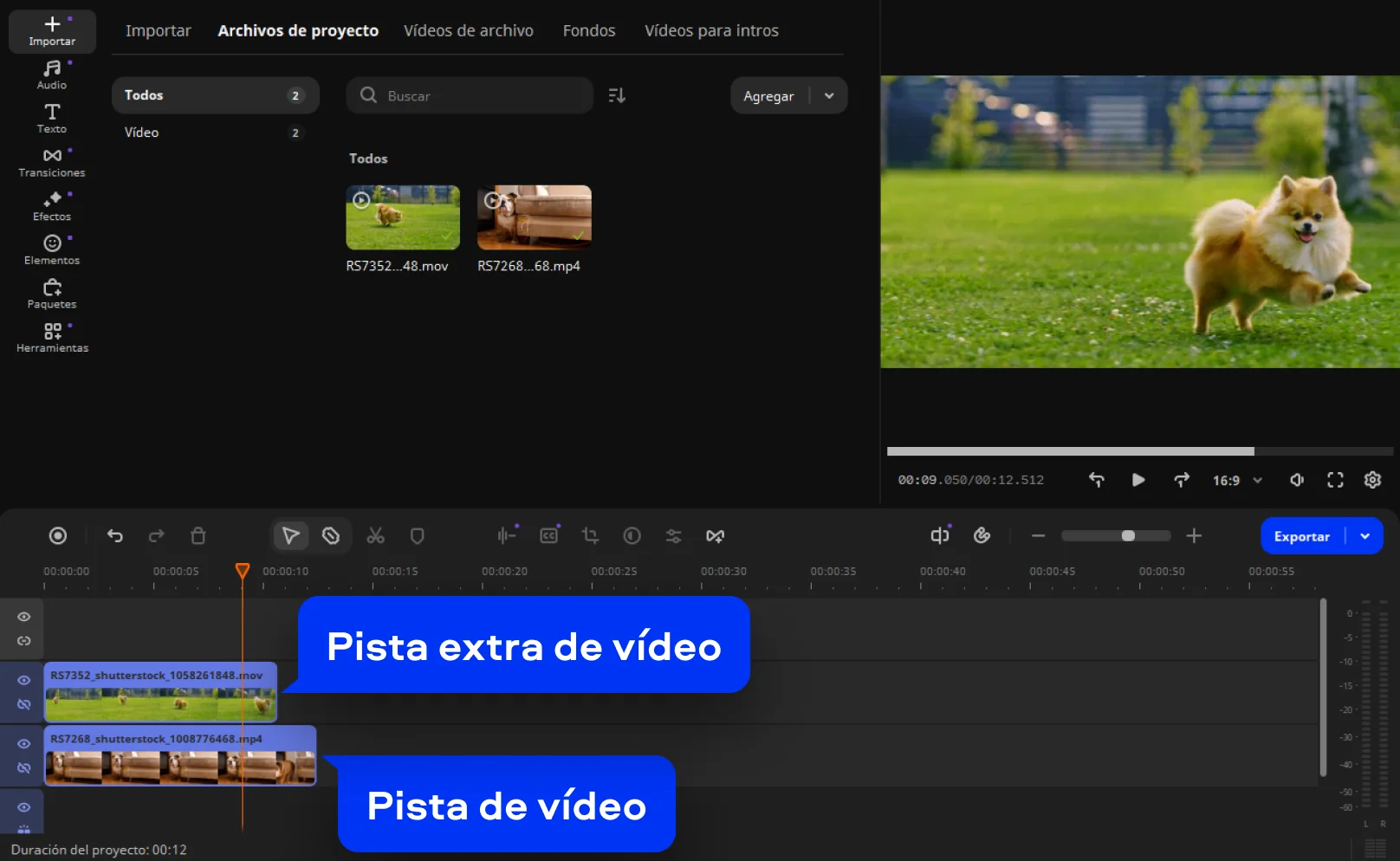The width and height of the screenshot is (1400, 861).
Task: Switch to the Fondos tab
Action: tap(589, 31)
